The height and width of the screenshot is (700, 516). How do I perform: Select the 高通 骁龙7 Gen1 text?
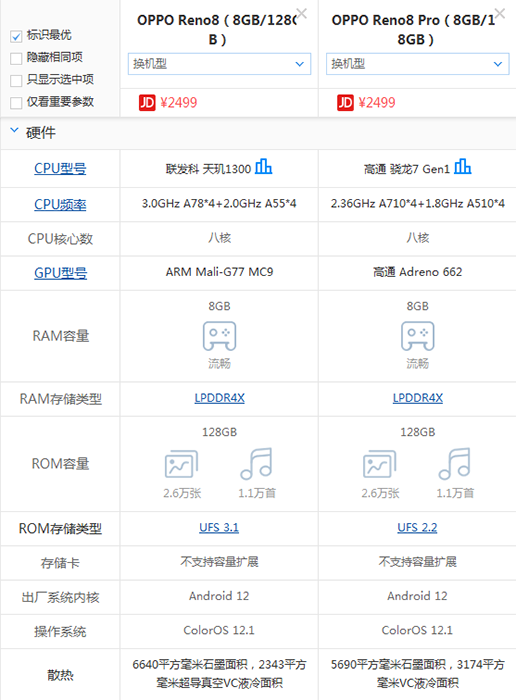(407, 169)
